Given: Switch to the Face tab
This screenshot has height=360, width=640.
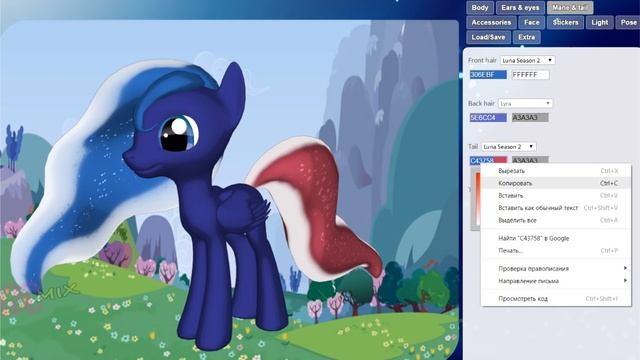Looking at the screenshot, I should (x=531, y=22).
